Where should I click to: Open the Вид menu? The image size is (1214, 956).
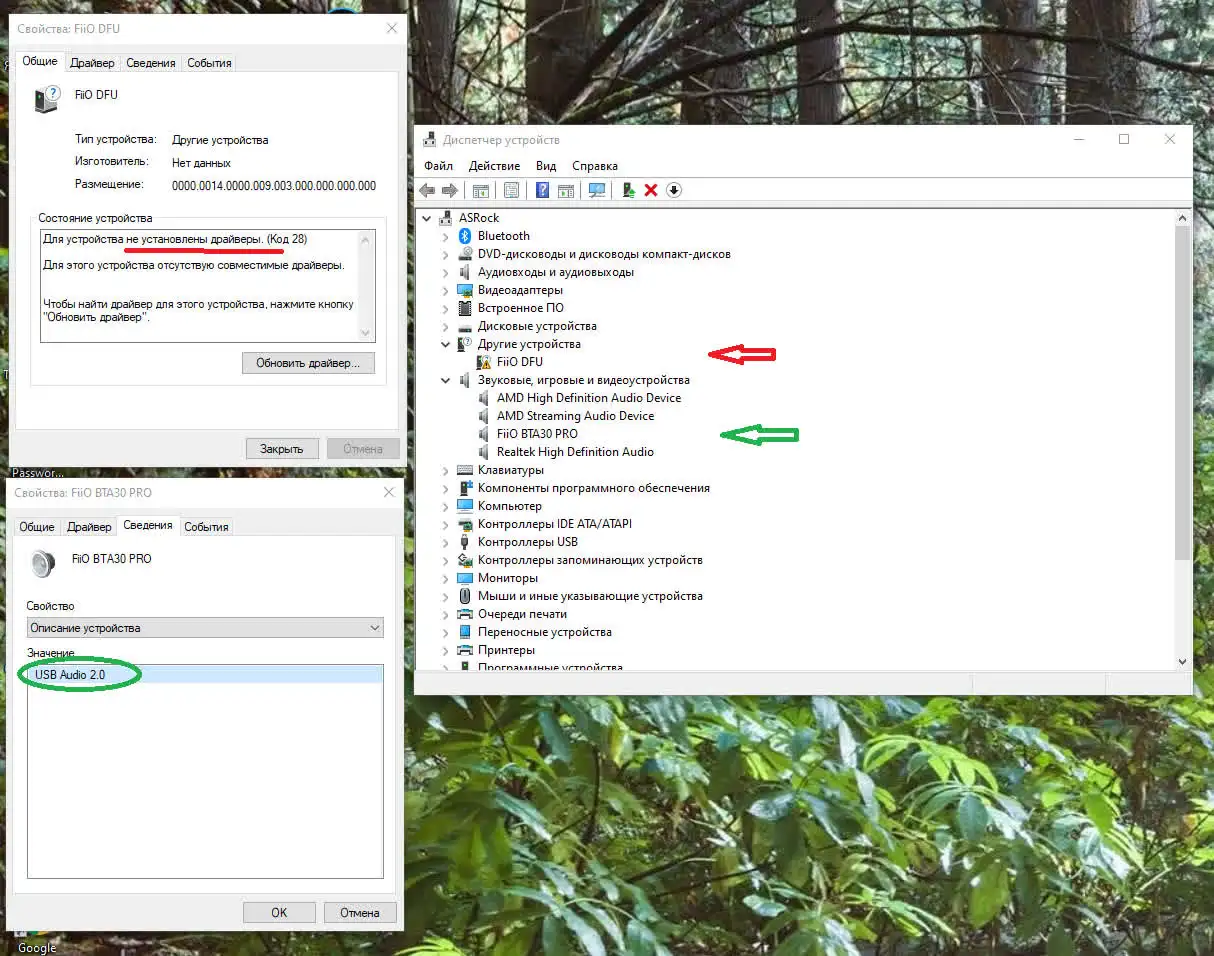(x=546, y=166)
